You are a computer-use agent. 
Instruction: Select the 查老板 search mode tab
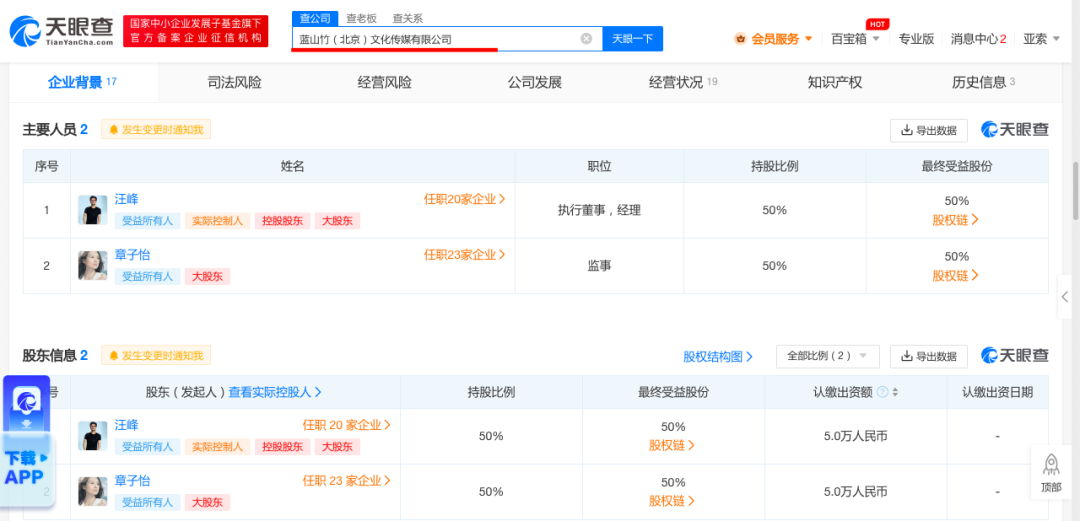[x=362, y=18]
